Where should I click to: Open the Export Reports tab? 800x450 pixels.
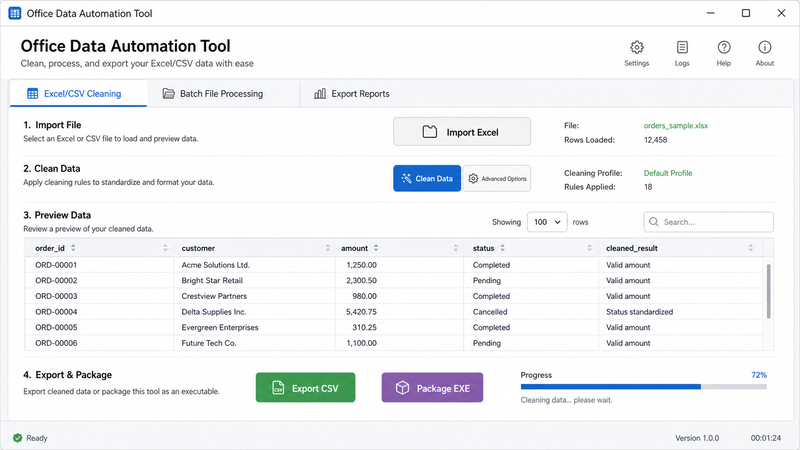coord(352,94)
